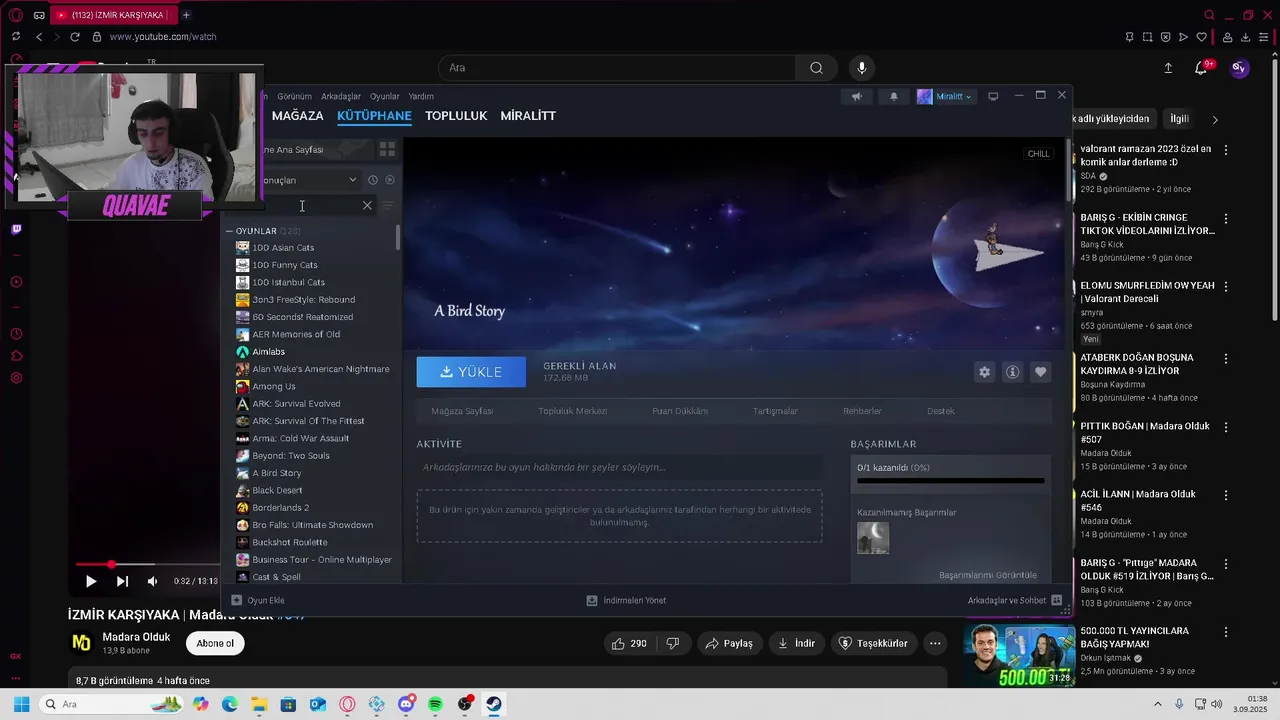Click Oyun Ekle to add a game
Viewport: 1280px width, 720px height.
click(x=258, y=600)
